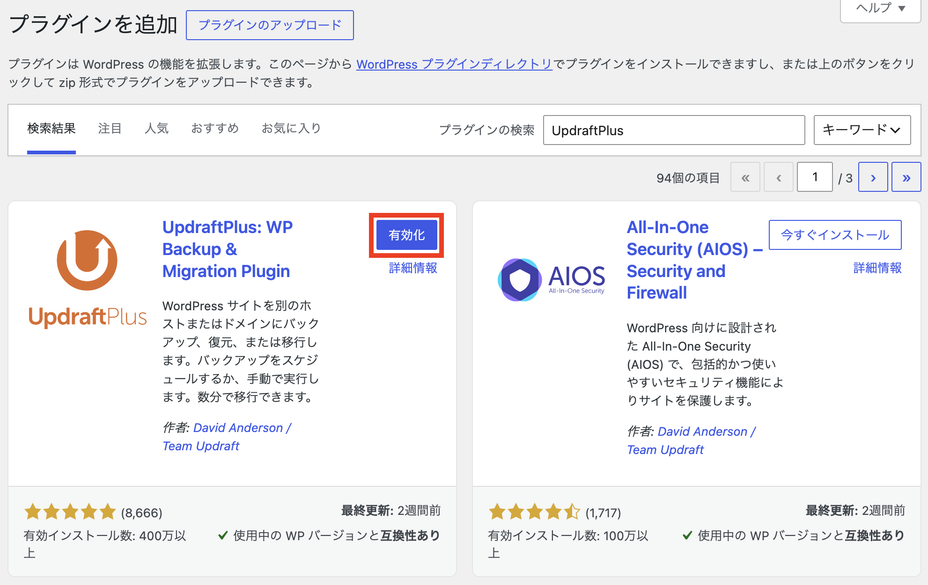Expand the キーワード search type dropdown
The width and height of the screenshot is (928, 585).
862,130
